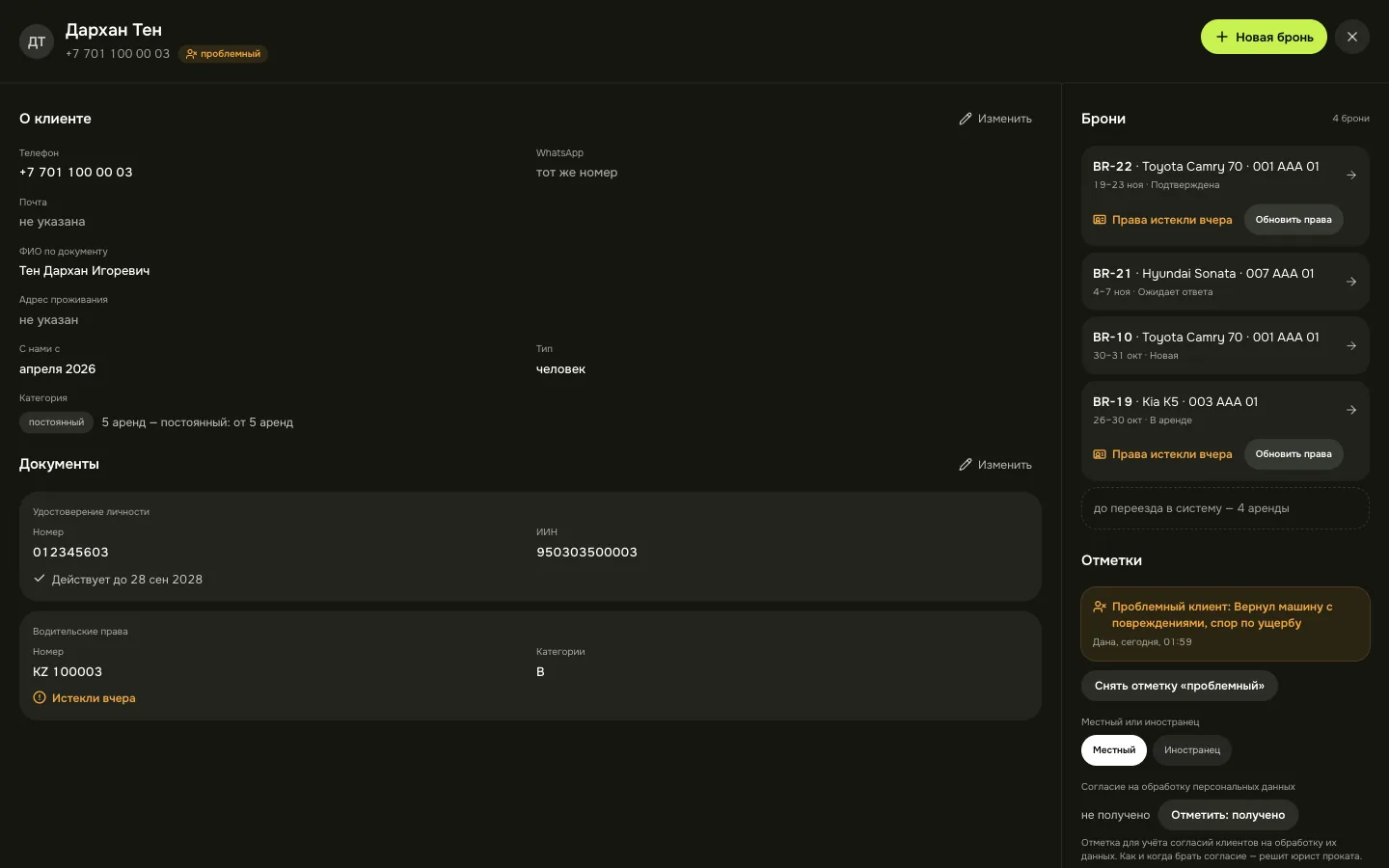Screen dimensions: 1389x868
Task: Mark personal data consent as received
Action: point(1228,815)
